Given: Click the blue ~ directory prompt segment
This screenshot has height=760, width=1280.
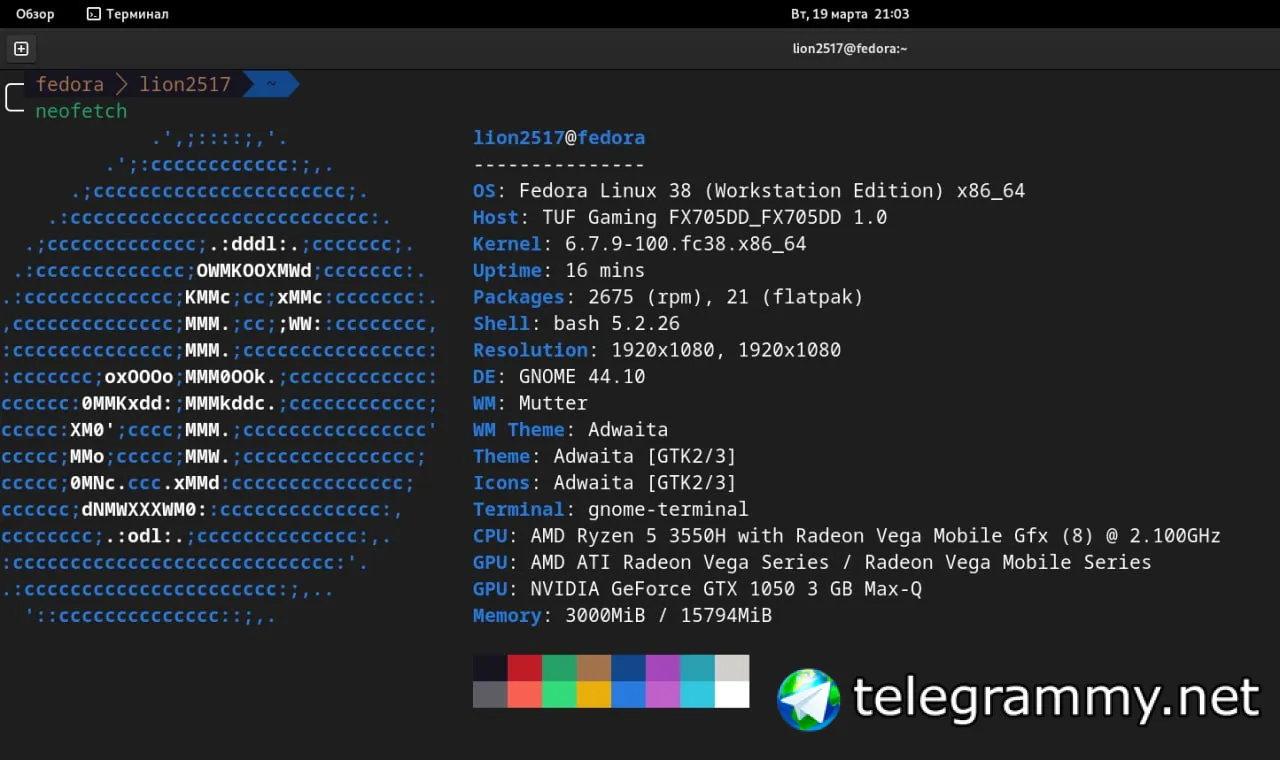Looking at the screenshot, I should click(x=270, y=84).
